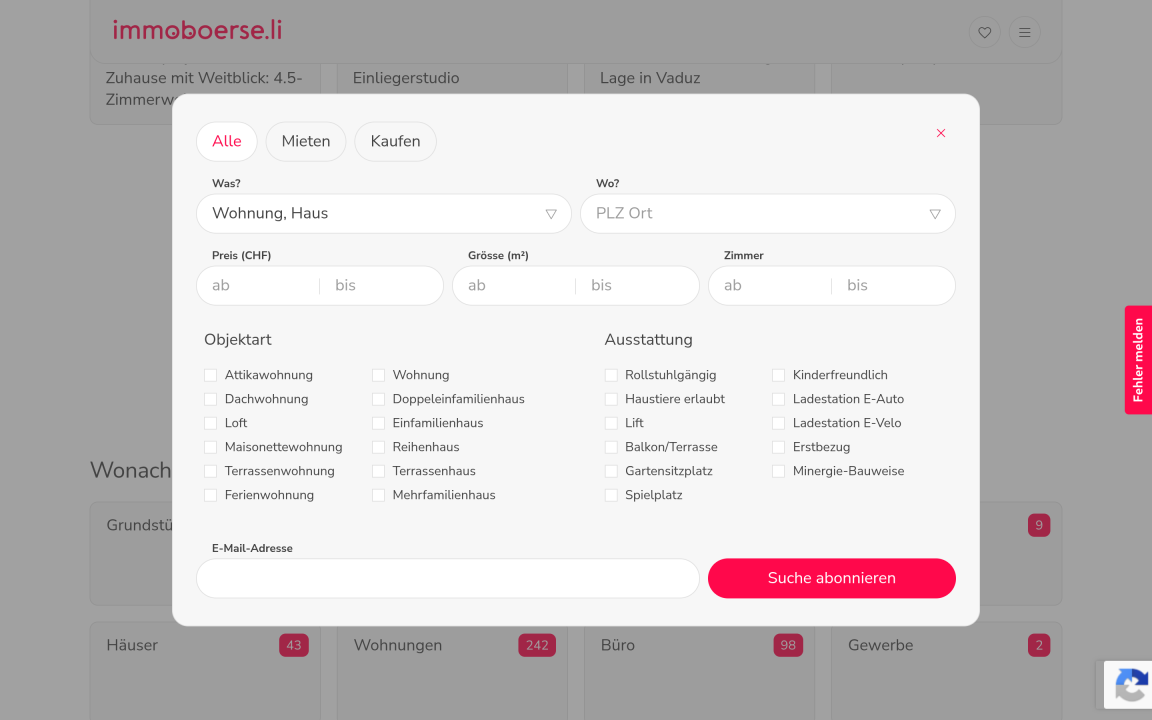Tick the Ferienwohnung checkbox
Screen dimensions: 1152x720
pos(211,495)
